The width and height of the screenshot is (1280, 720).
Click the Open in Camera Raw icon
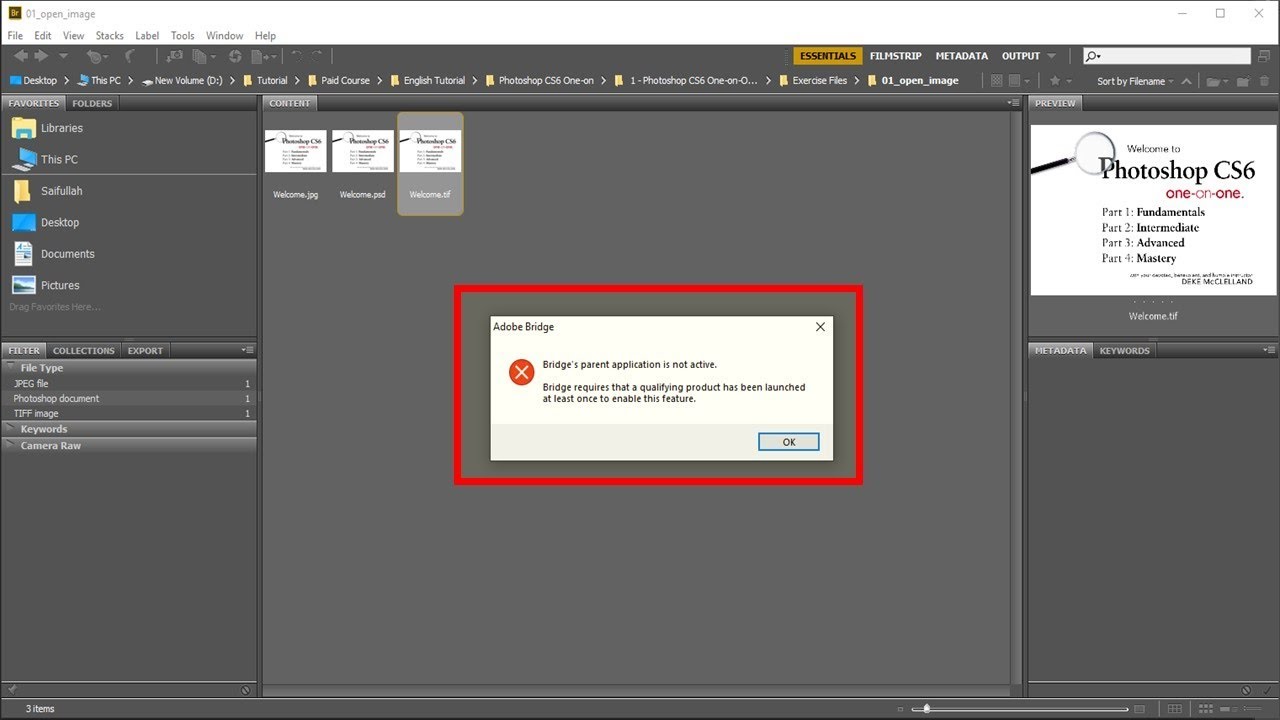click(235, 56)
